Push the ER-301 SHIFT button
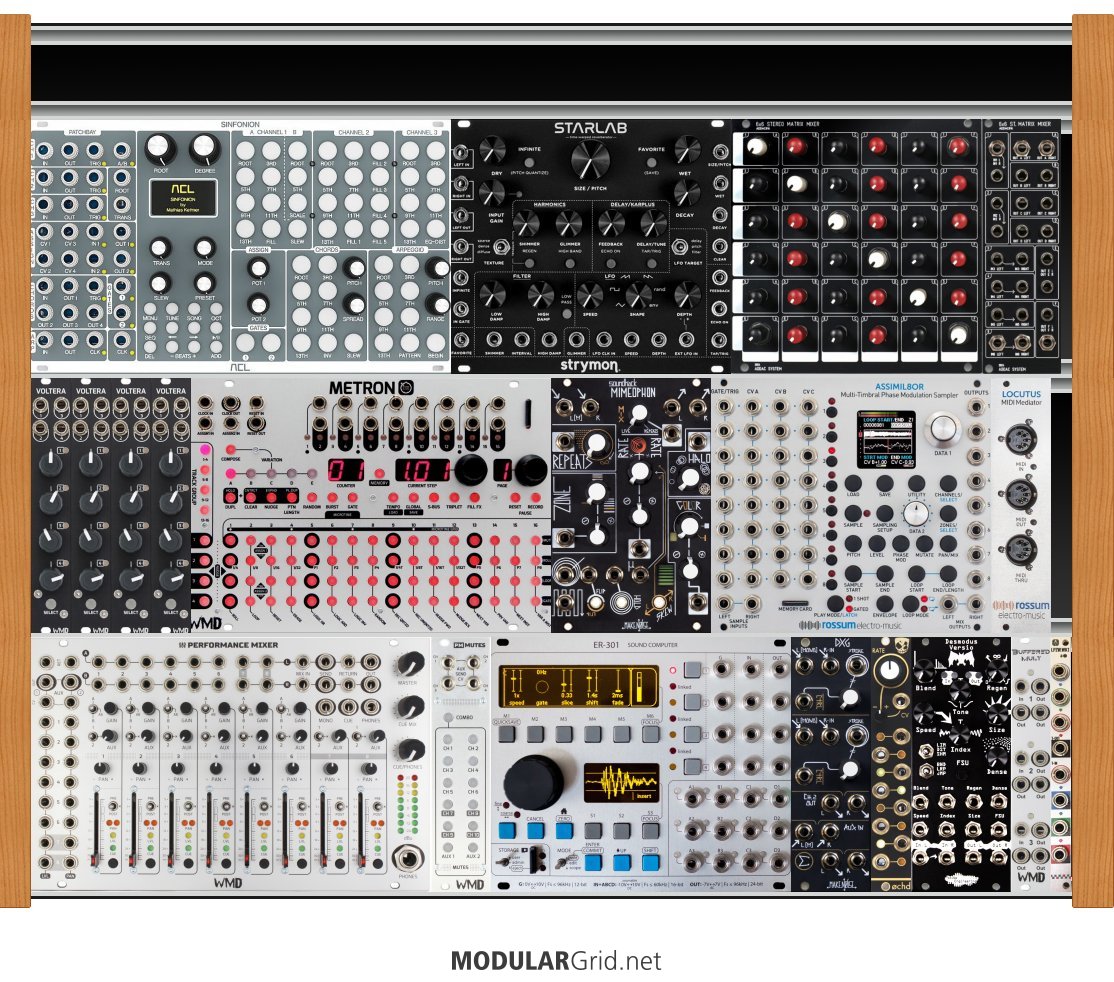 tap(650, 862)
